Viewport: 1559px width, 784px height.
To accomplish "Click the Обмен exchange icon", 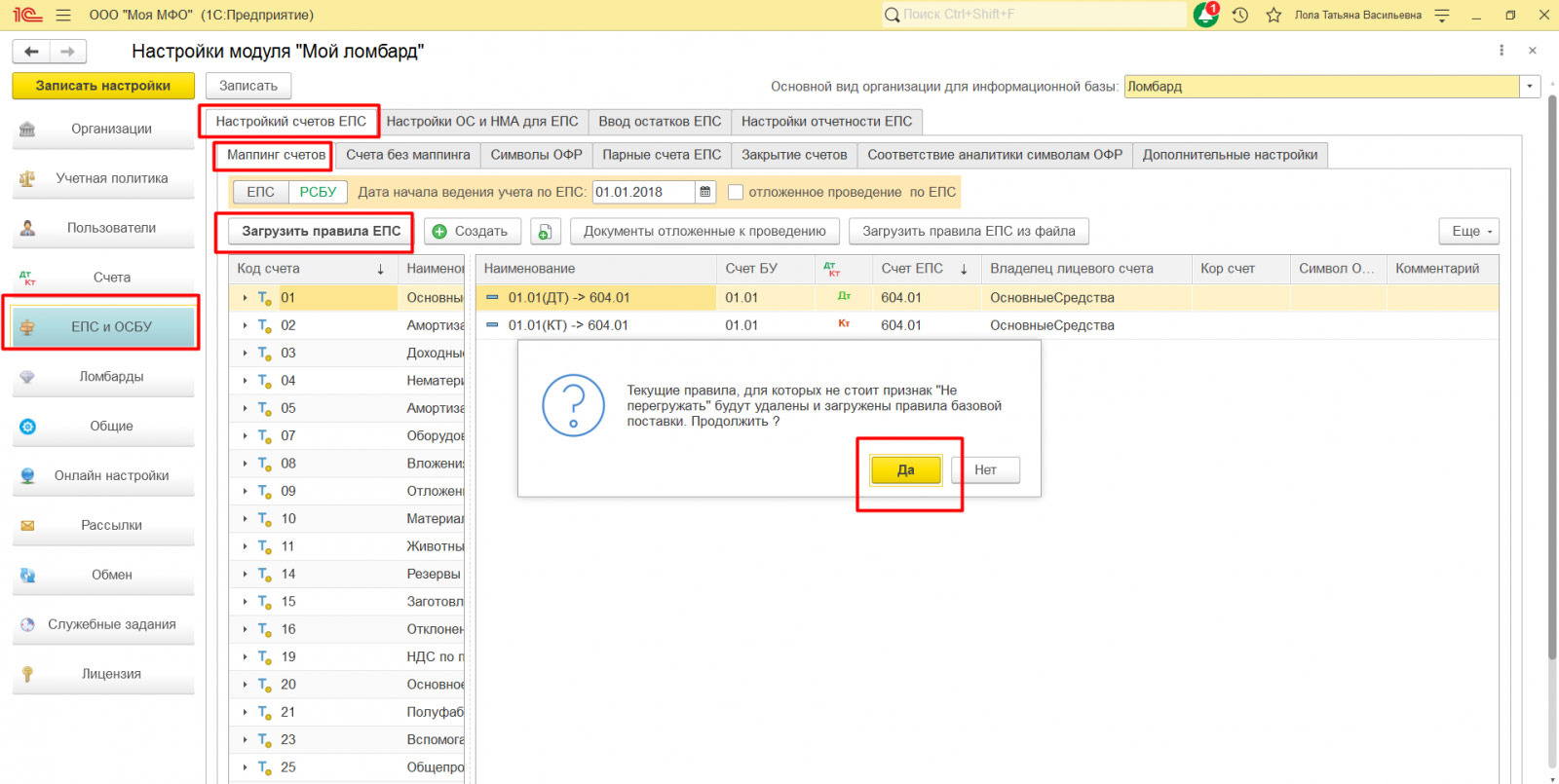I will pos(27,576).
